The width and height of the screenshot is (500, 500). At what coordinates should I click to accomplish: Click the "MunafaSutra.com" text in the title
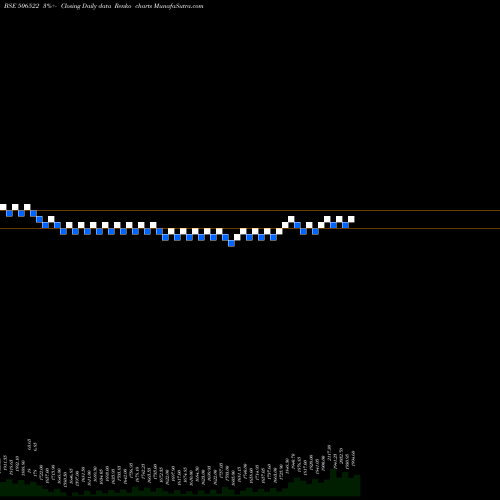[179, 6]
